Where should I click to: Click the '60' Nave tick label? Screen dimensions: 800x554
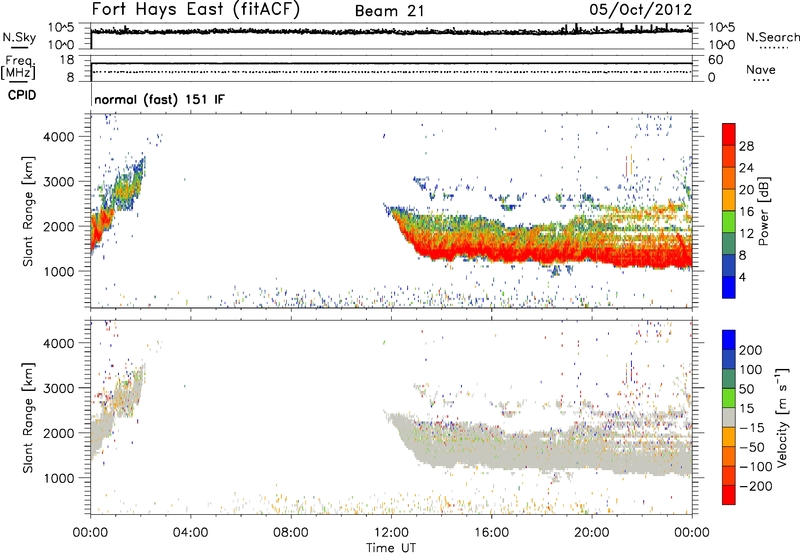pyautogui.click(x=716, y=60)
